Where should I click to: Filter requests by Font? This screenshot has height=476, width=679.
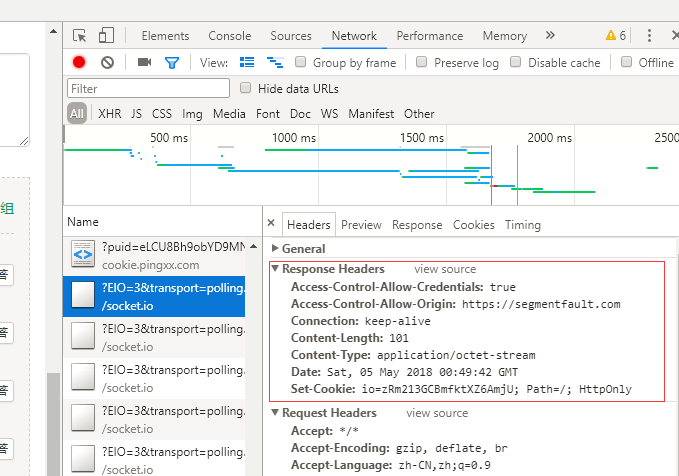pos(268,113)
